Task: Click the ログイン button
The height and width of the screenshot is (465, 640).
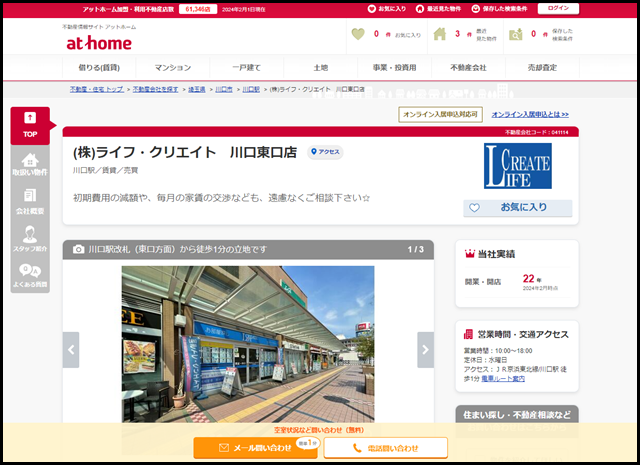Action: tap(558, 8)
